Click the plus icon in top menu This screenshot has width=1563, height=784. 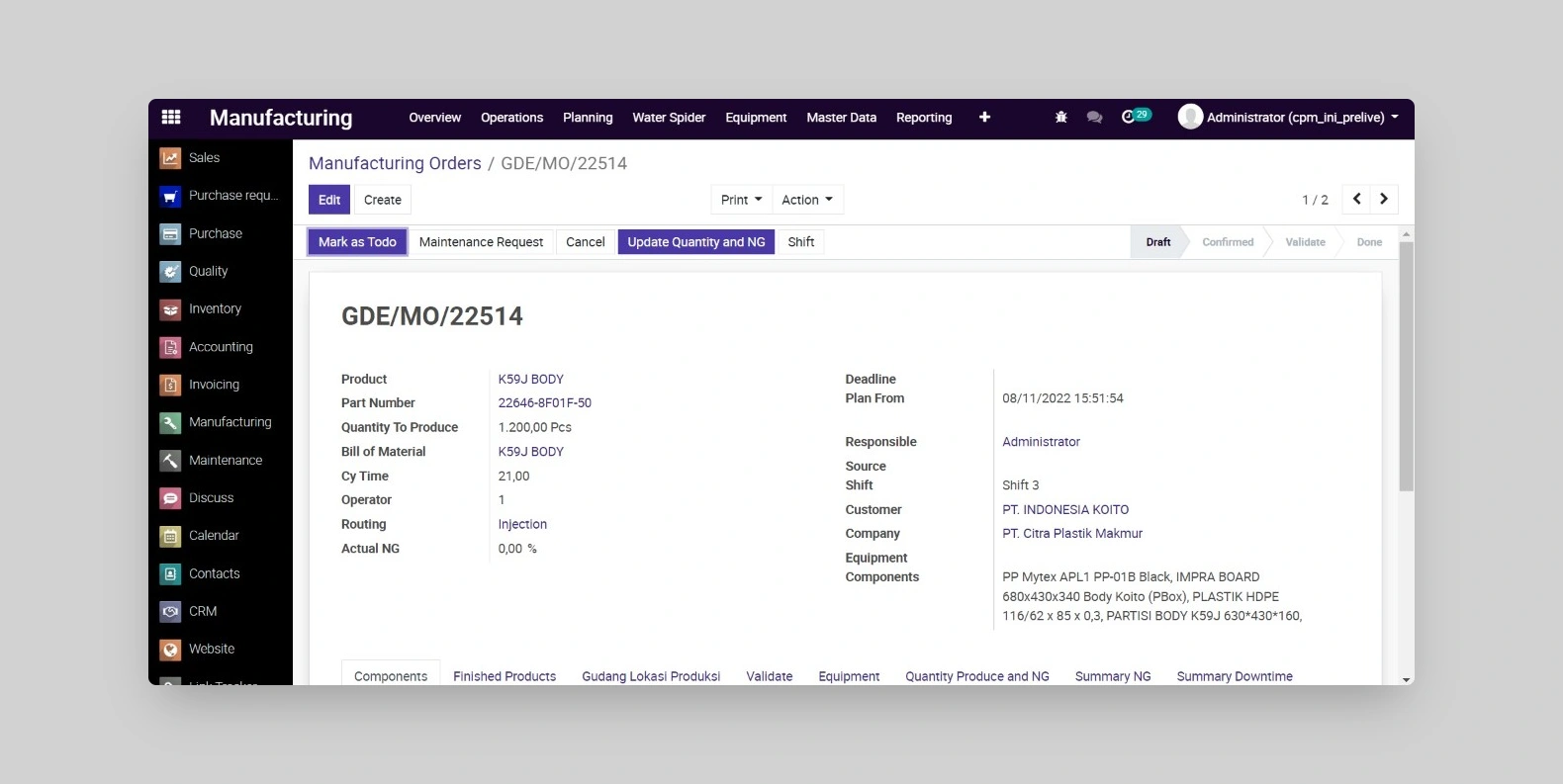click(984, 117)
